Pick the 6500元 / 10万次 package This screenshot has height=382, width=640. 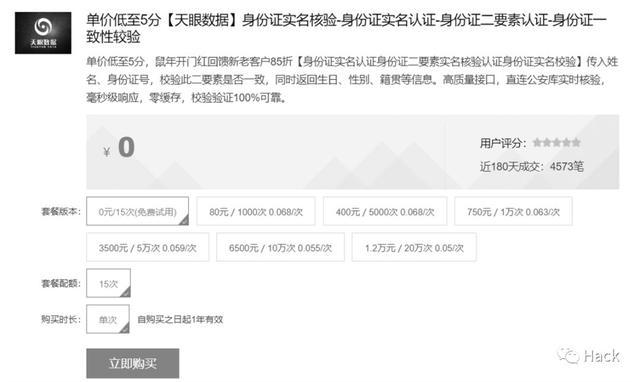(280, 247)
